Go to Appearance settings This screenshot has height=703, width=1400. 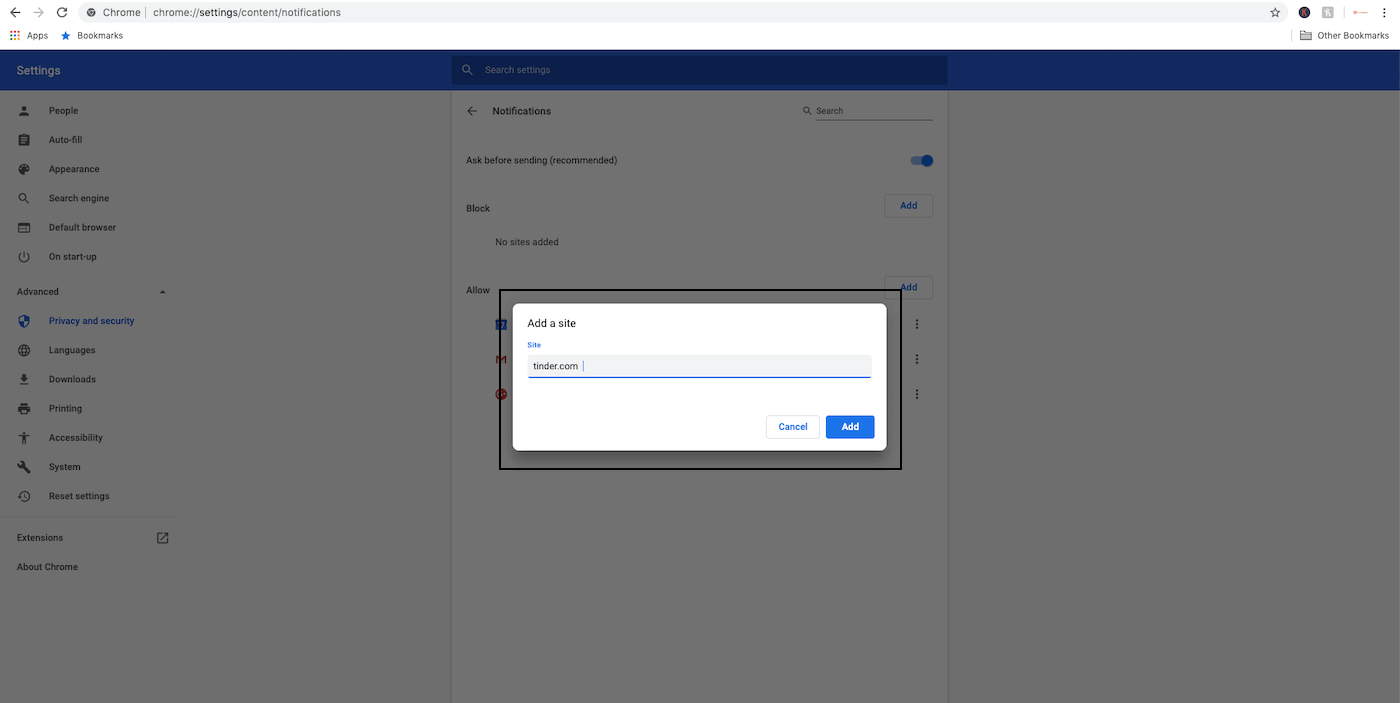74,169
